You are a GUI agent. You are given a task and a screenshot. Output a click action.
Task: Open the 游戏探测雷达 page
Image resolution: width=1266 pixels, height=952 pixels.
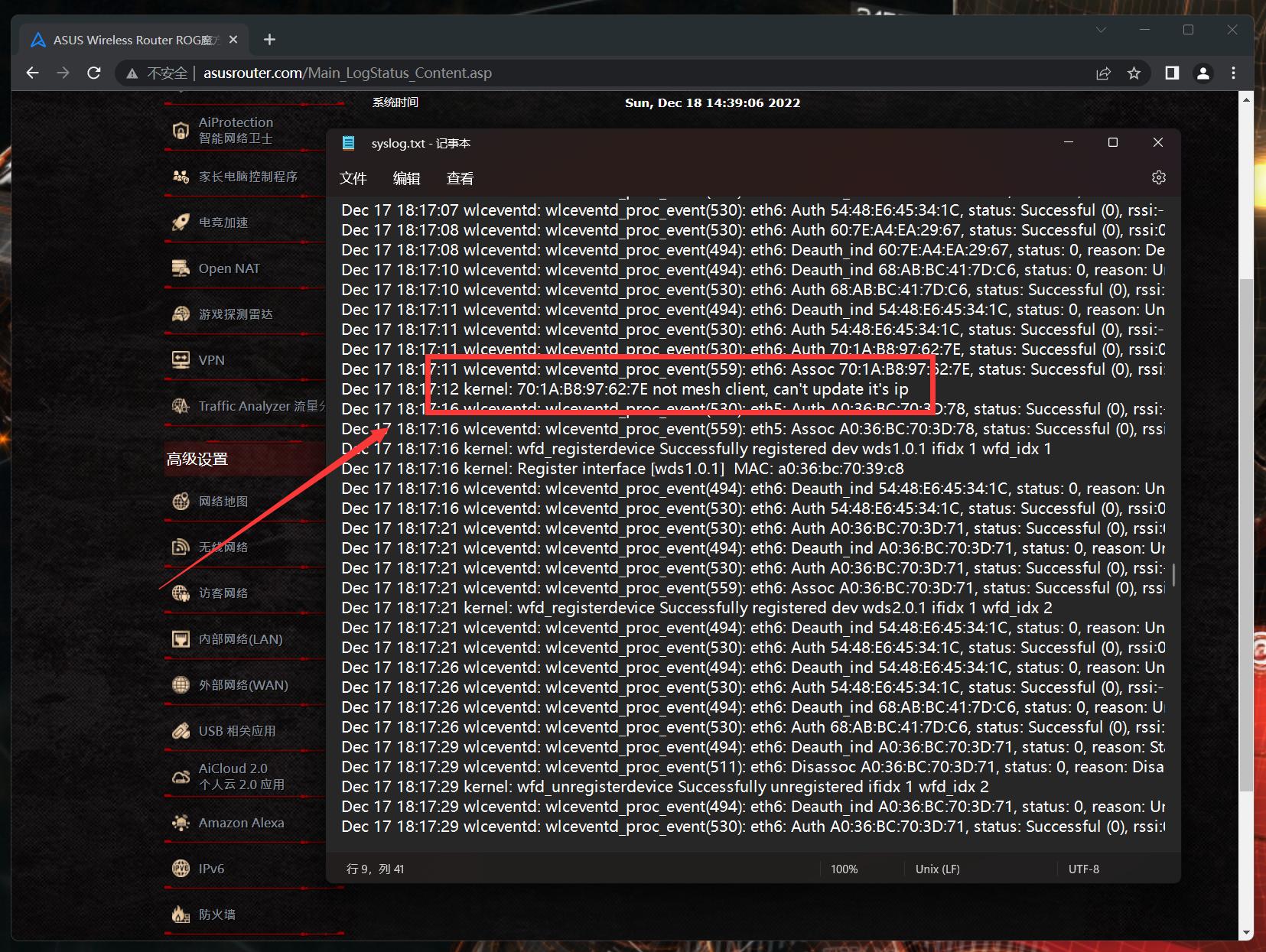236,314
